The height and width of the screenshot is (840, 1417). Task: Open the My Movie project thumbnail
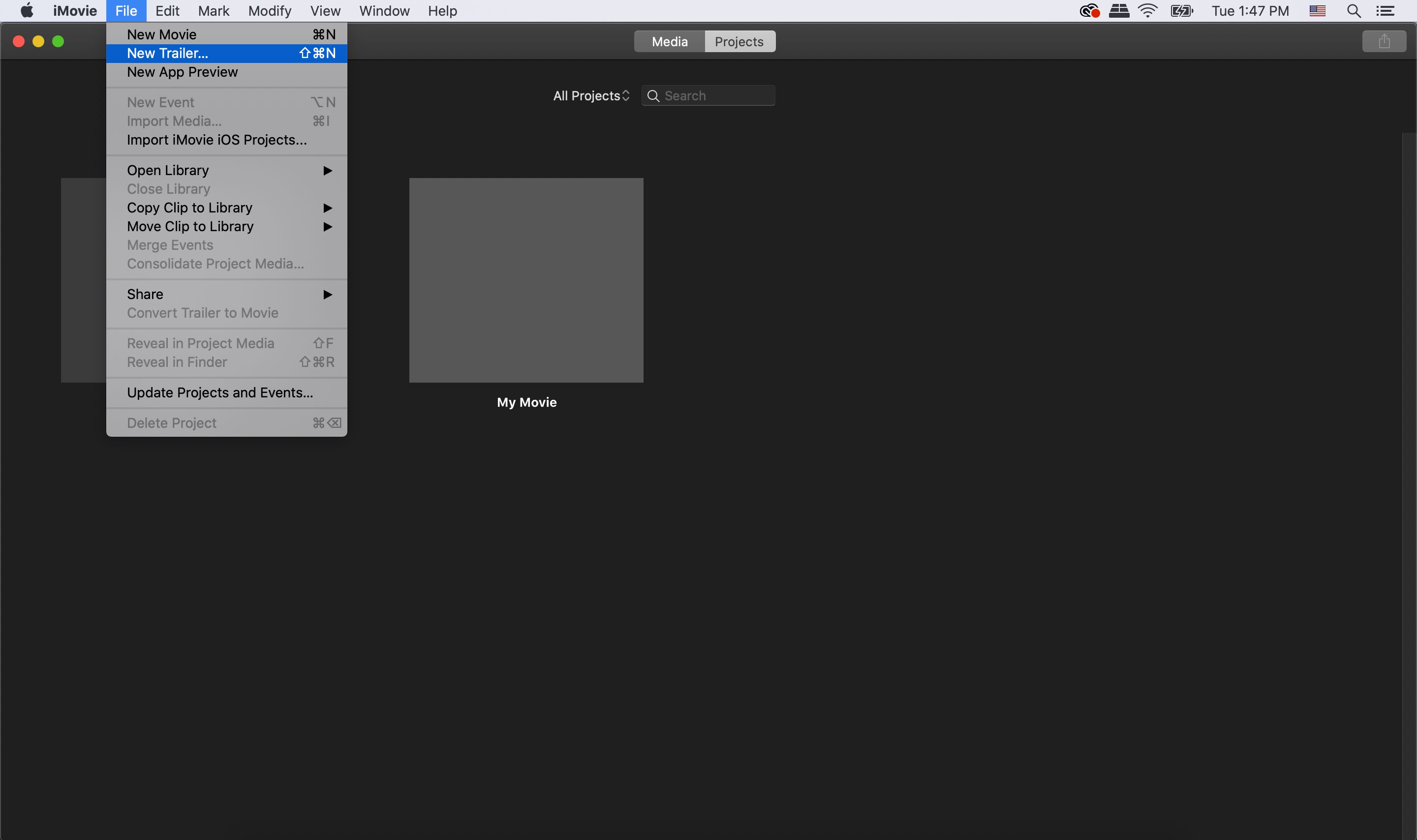pos(526,280)
